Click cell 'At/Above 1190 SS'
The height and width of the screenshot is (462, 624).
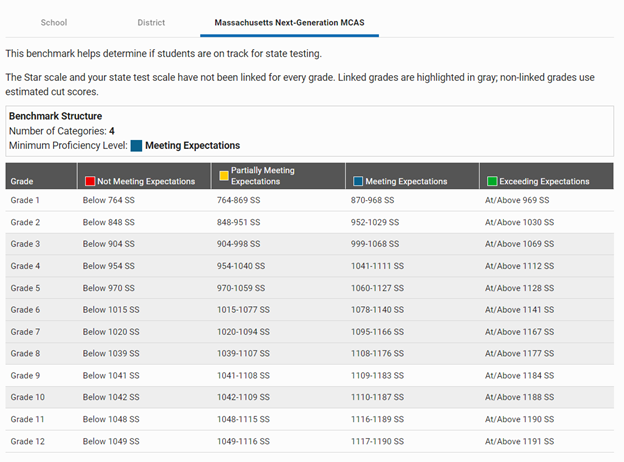coord(519,419)
